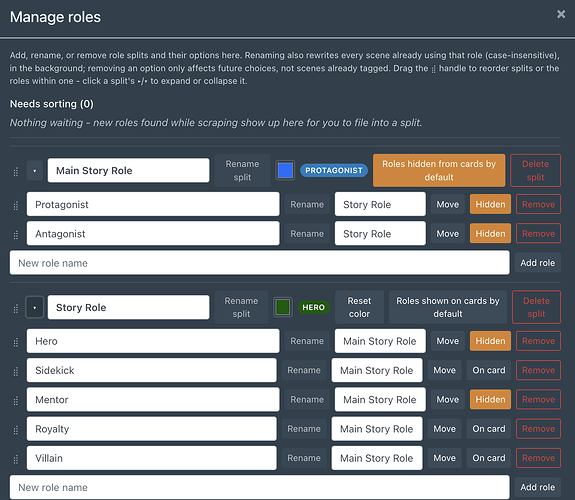The width and height of the screenshot is (575, 500).
Task: Move the Antagonist role
Action: tap(448, 234)
